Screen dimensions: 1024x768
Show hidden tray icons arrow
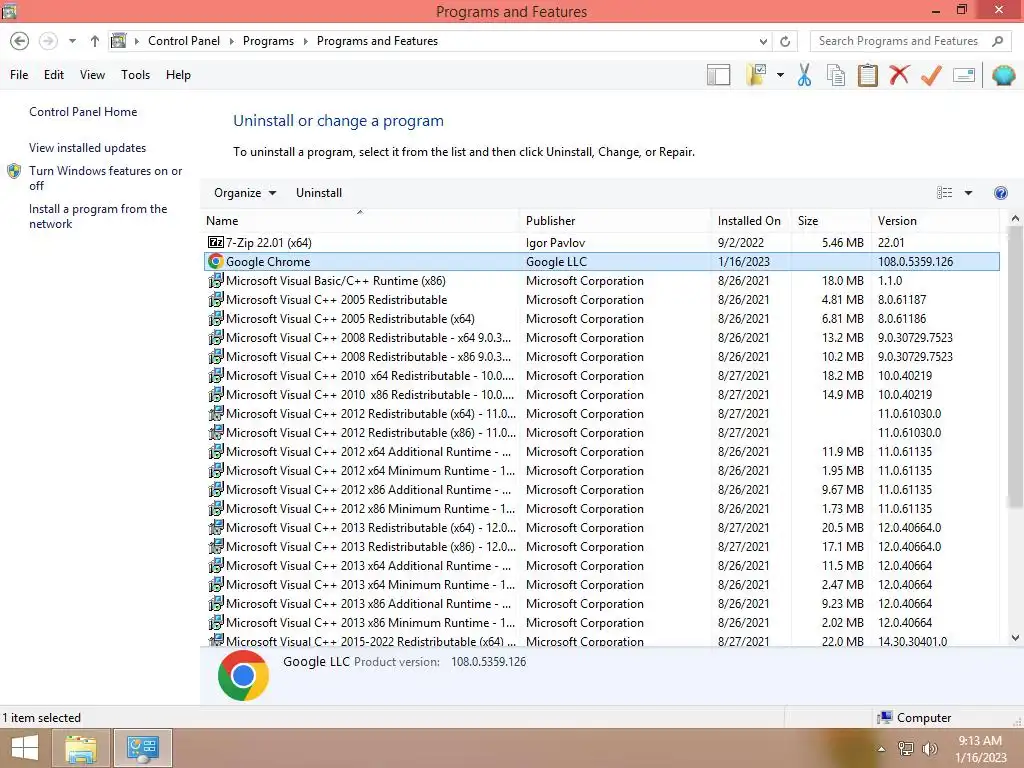tap(881, 749)
